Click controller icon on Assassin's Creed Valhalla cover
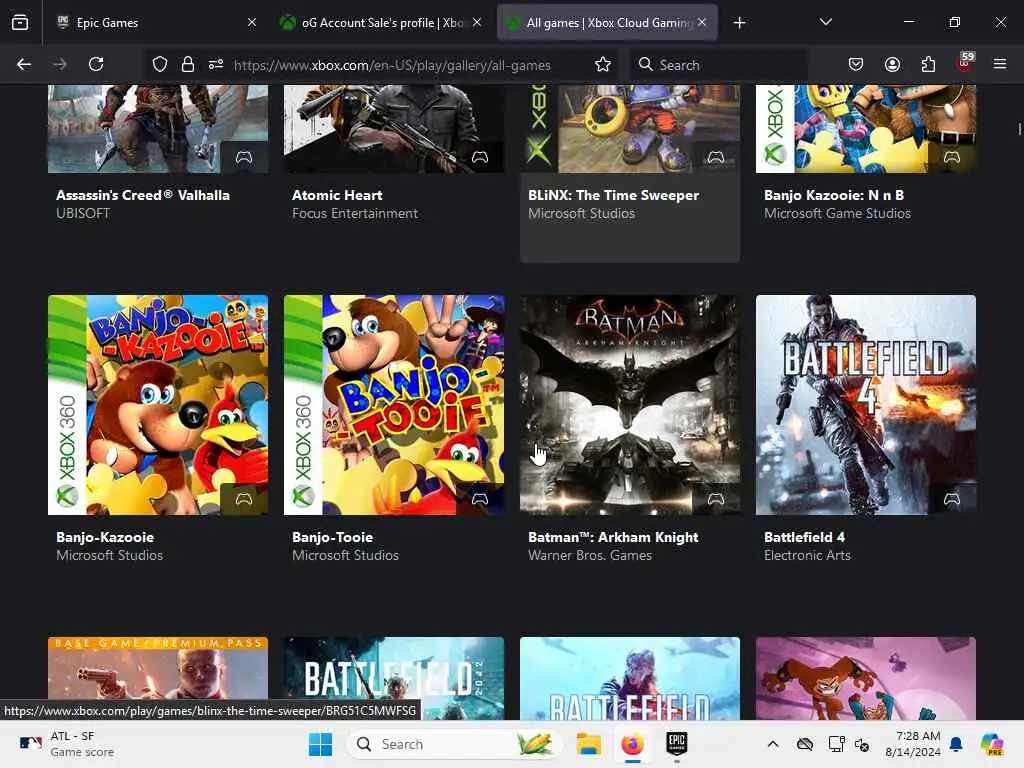Viewport: 1024px width, 768px height. tap(244, 157)
